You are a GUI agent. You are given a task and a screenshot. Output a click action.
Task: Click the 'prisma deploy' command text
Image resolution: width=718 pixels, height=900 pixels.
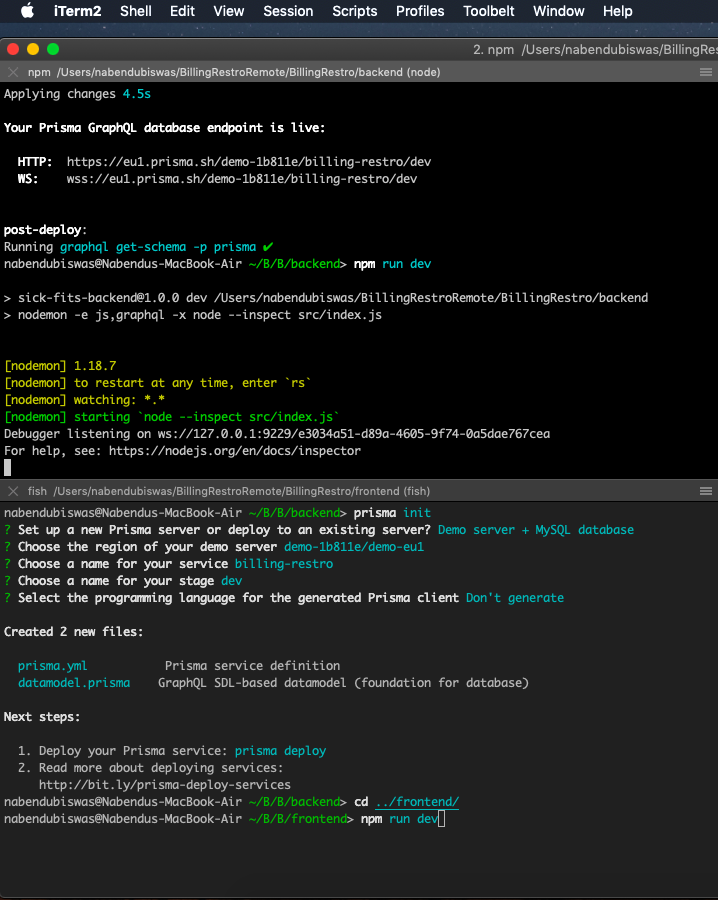coord(280,751)
